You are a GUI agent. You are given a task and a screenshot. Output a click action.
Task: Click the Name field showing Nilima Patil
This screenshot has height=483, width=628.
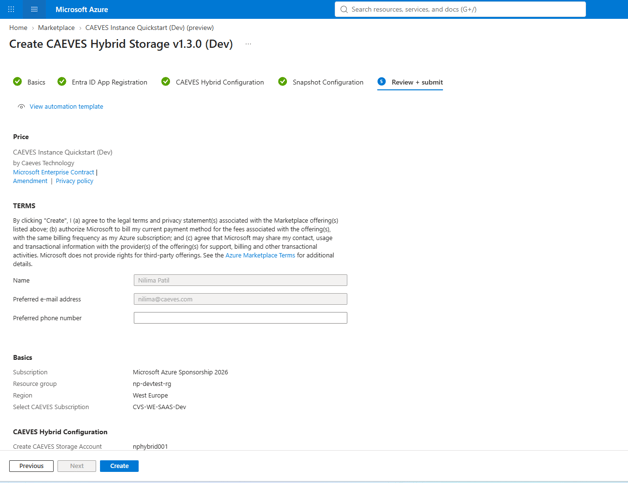coord(240,280)
